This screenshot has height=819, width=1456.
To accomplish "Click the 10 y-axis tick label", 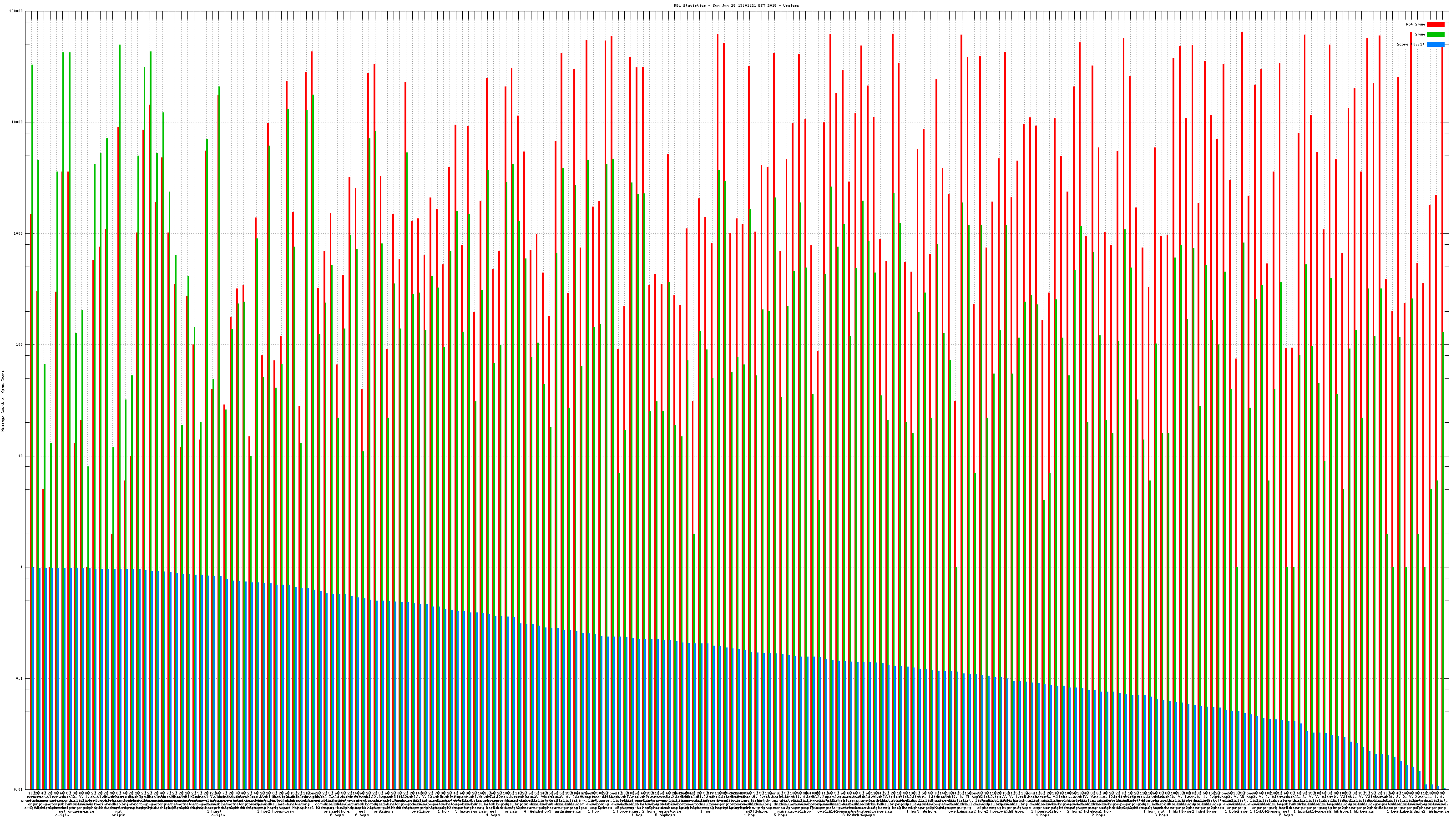I will tap(21, 456).
